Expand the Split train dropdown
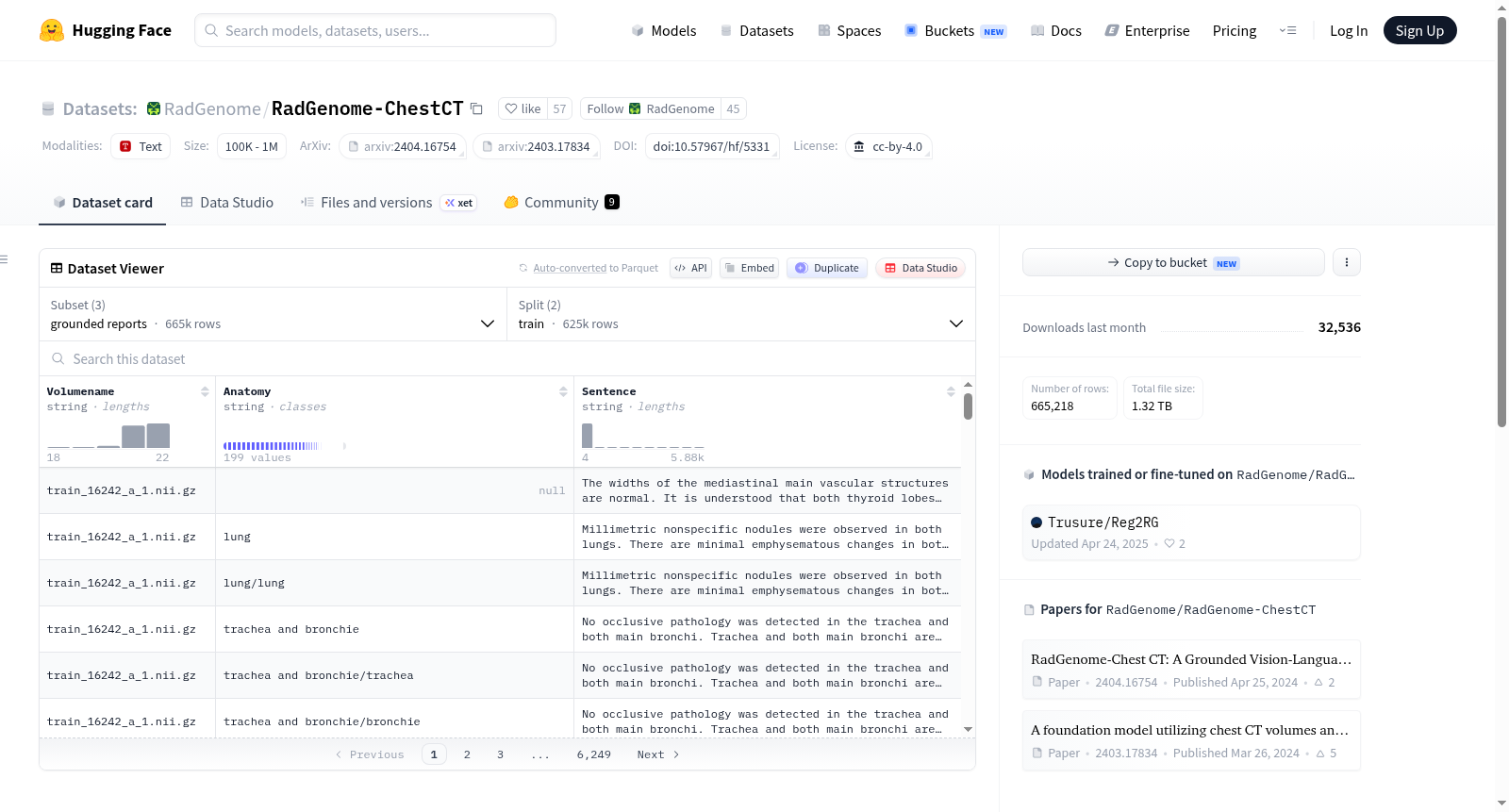 [x=741, y=314]
